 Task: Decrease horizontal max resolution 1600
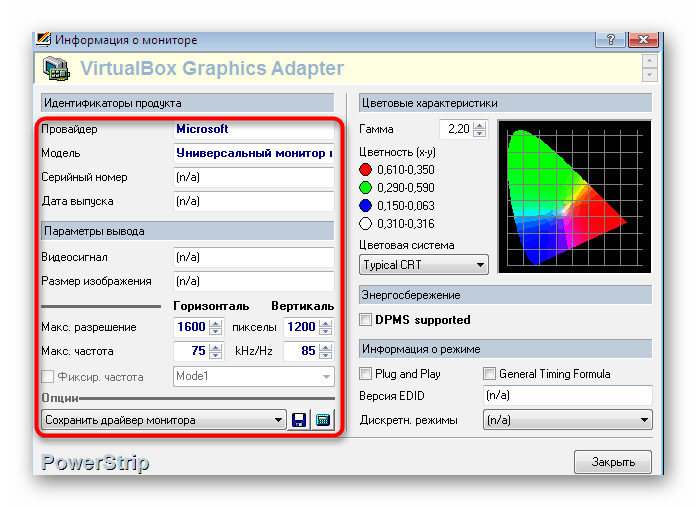pos(216,331)
